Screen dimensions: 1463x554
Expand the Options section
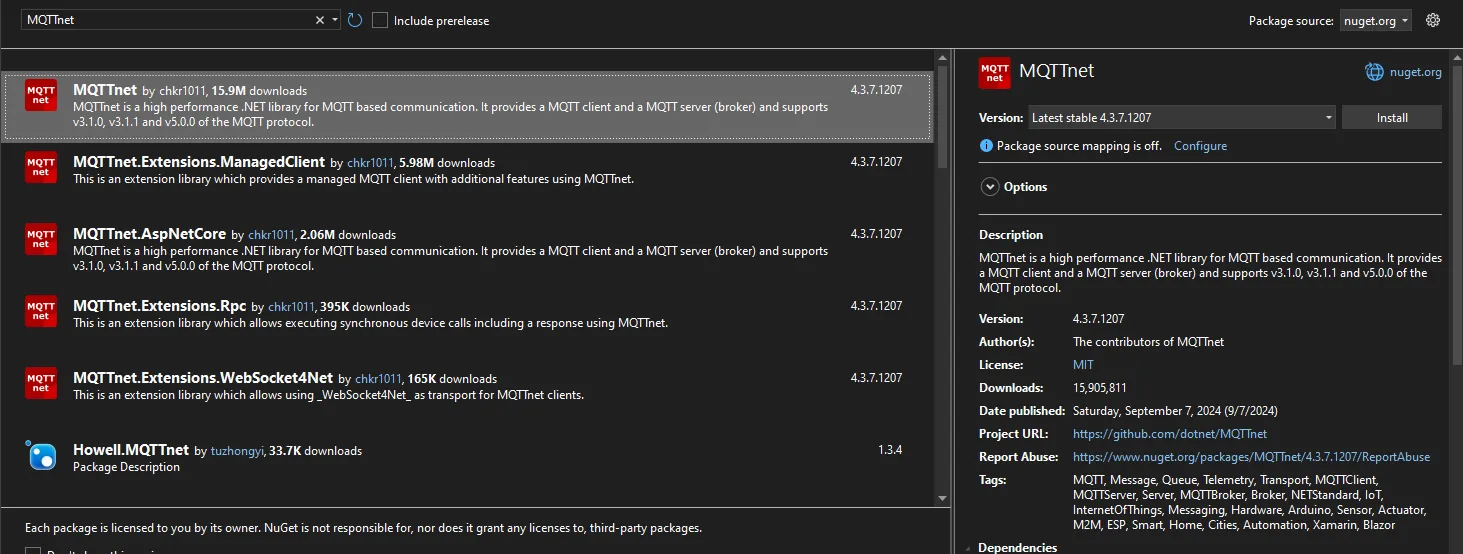[990, 187]
